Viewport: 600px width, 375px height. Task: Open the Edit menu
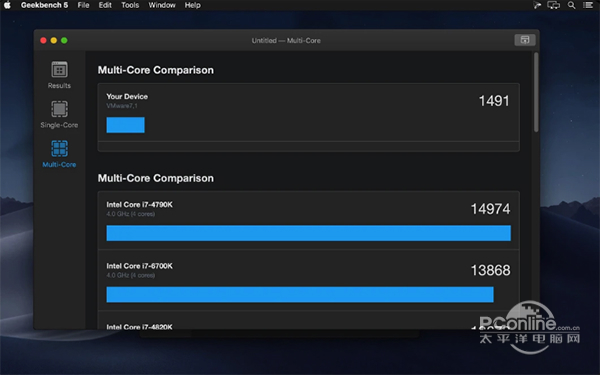(105, 5)
